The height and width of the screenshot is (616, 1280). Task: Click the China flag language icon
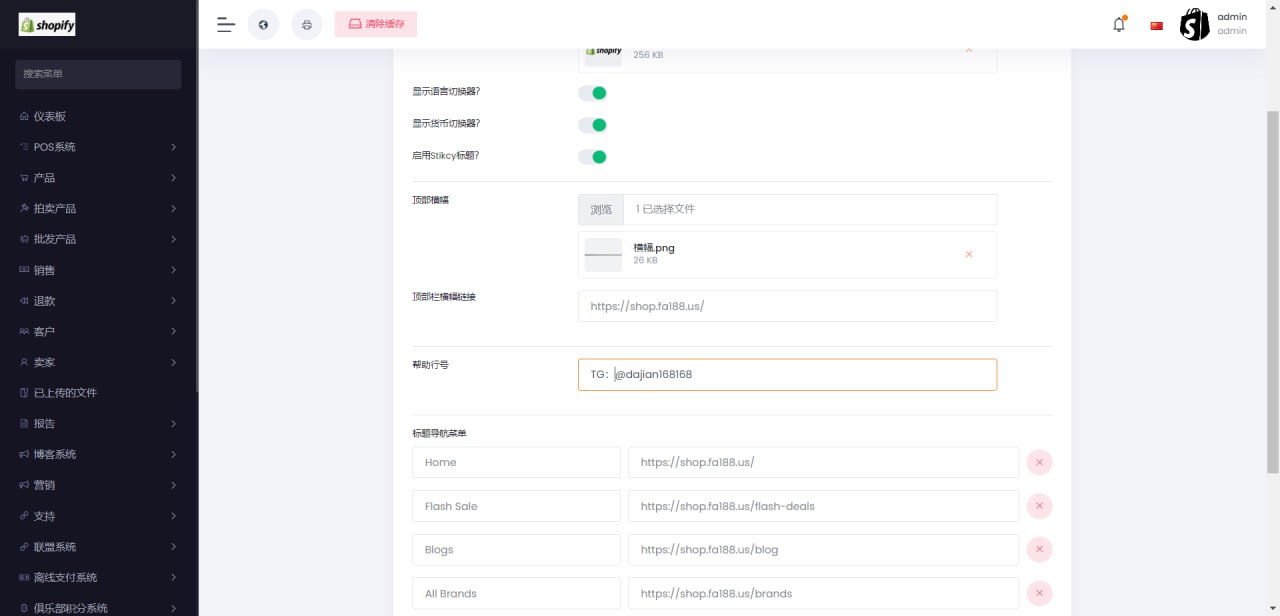(1157, 25)
